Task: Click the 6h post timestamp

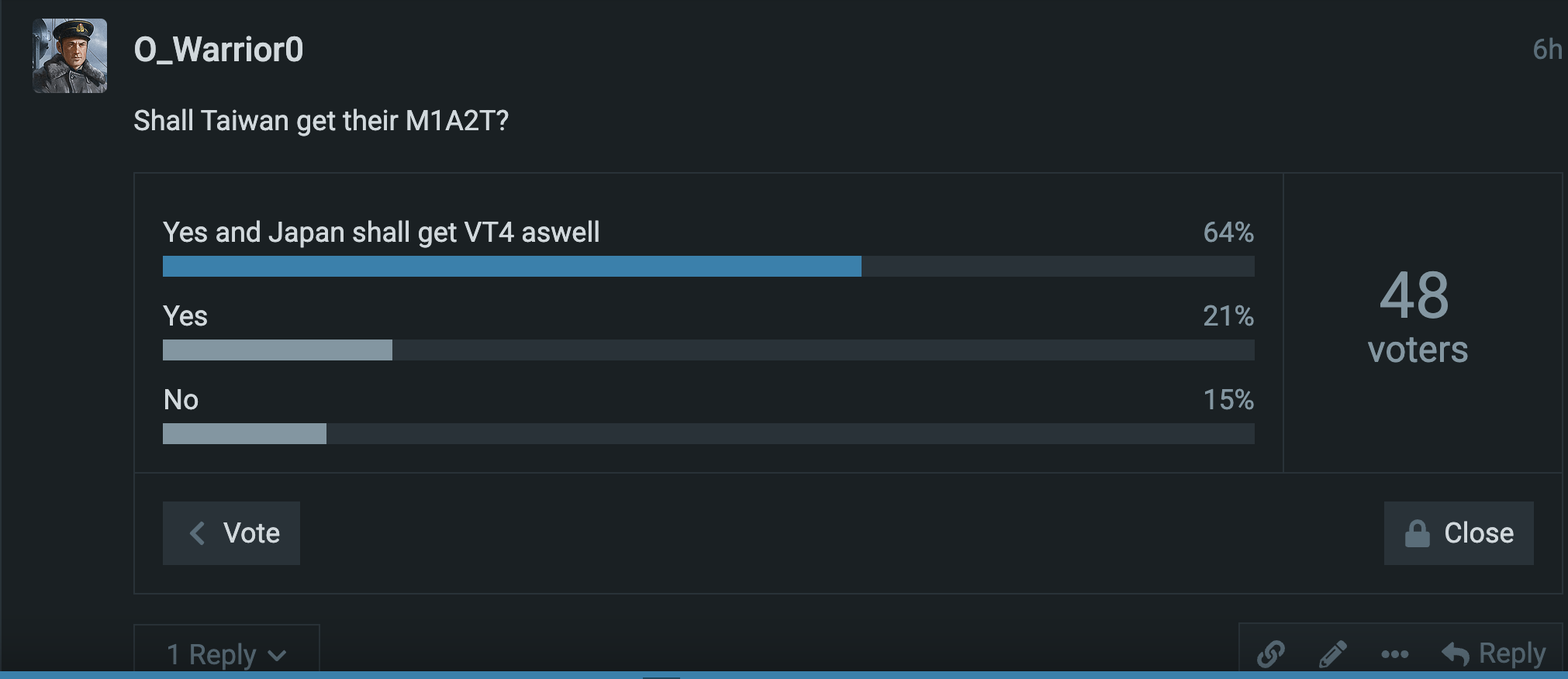Action: click(1546, 50)
